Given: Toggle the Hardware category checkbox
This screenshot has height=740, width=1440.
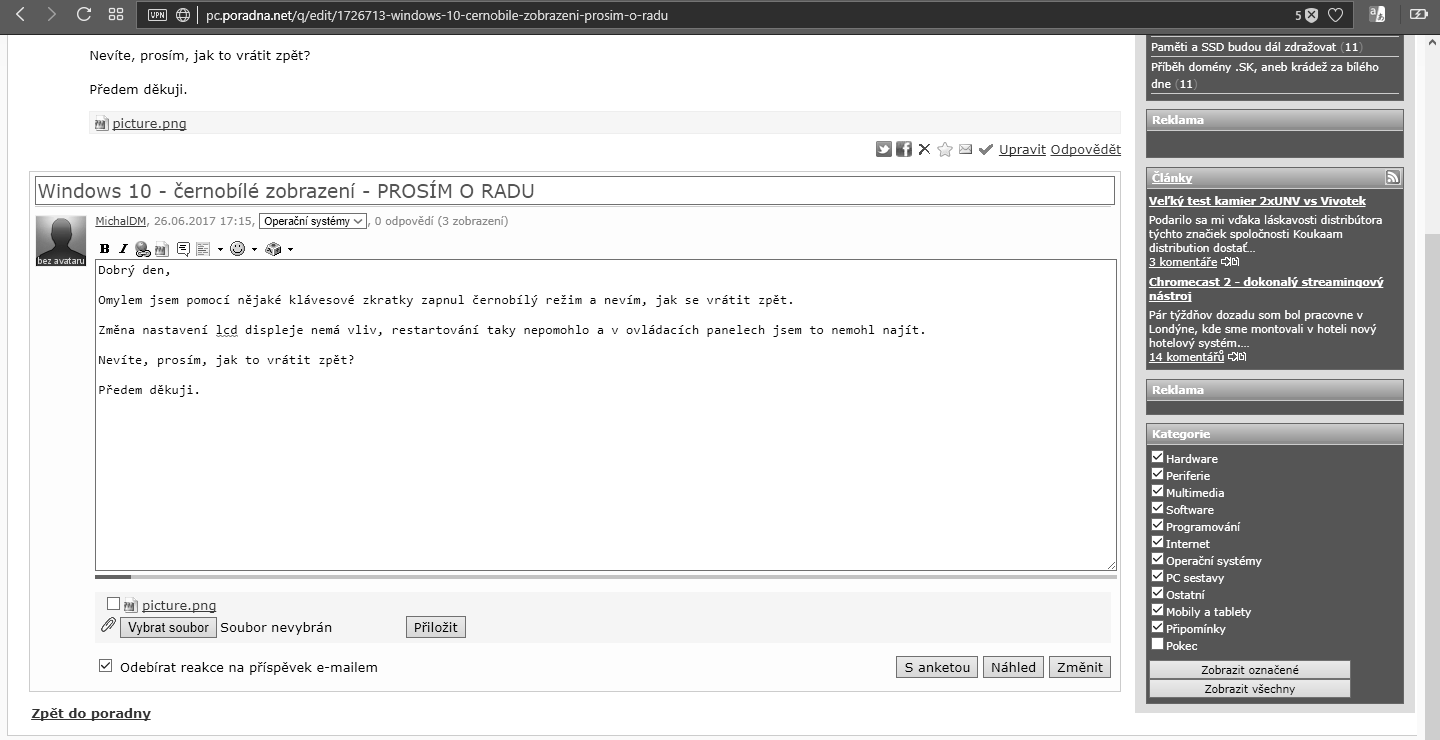Looking at the screenshot, I should (x=1158, y=457).
